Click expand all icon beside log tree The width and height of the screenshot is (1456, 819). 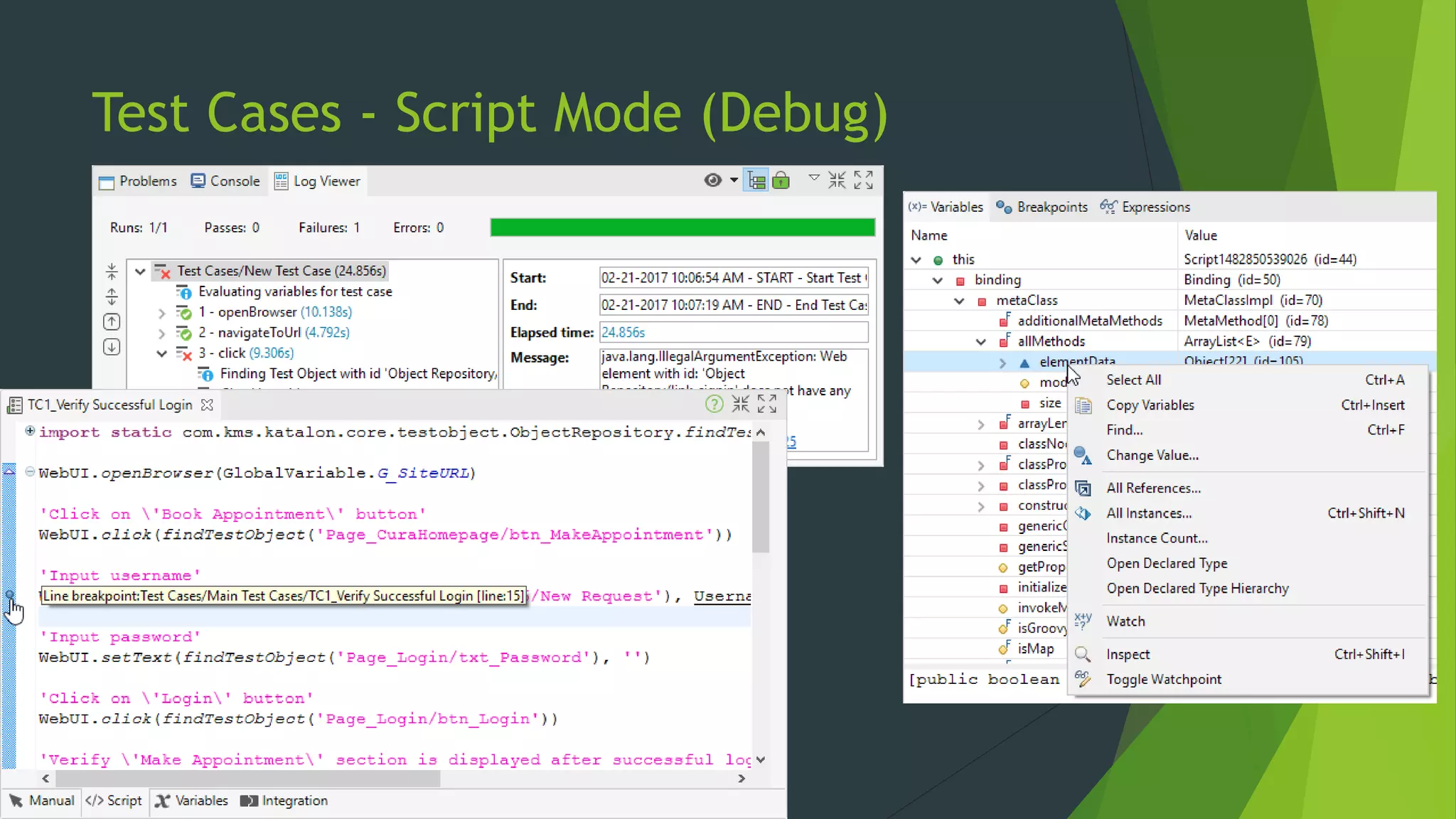(x=112, y=296)
